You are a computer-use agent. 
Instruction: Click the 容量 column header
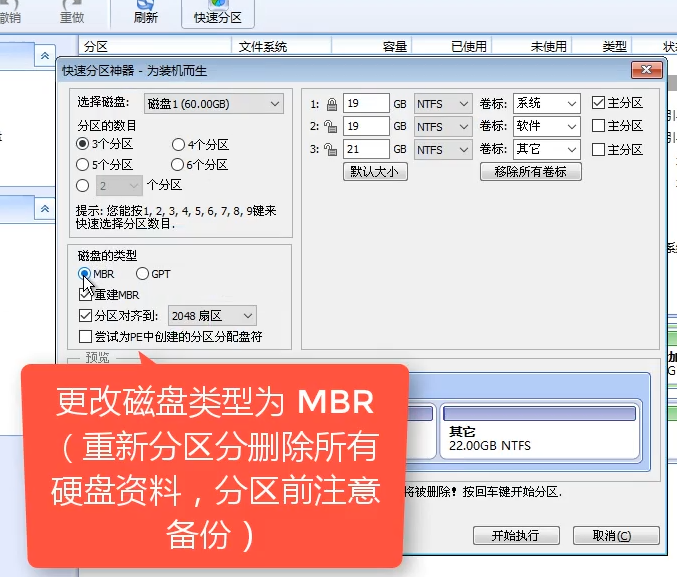(372, 46)
